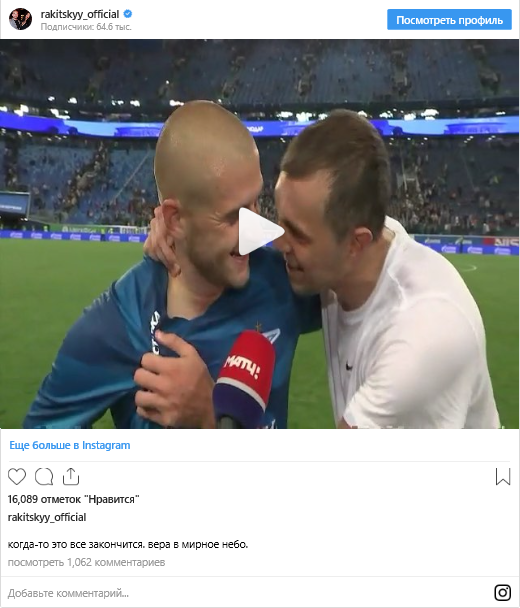The width and height of the screenshot is (520, 608).
Task: Save the post with the bookmark icon
Action: coord(503,477)
